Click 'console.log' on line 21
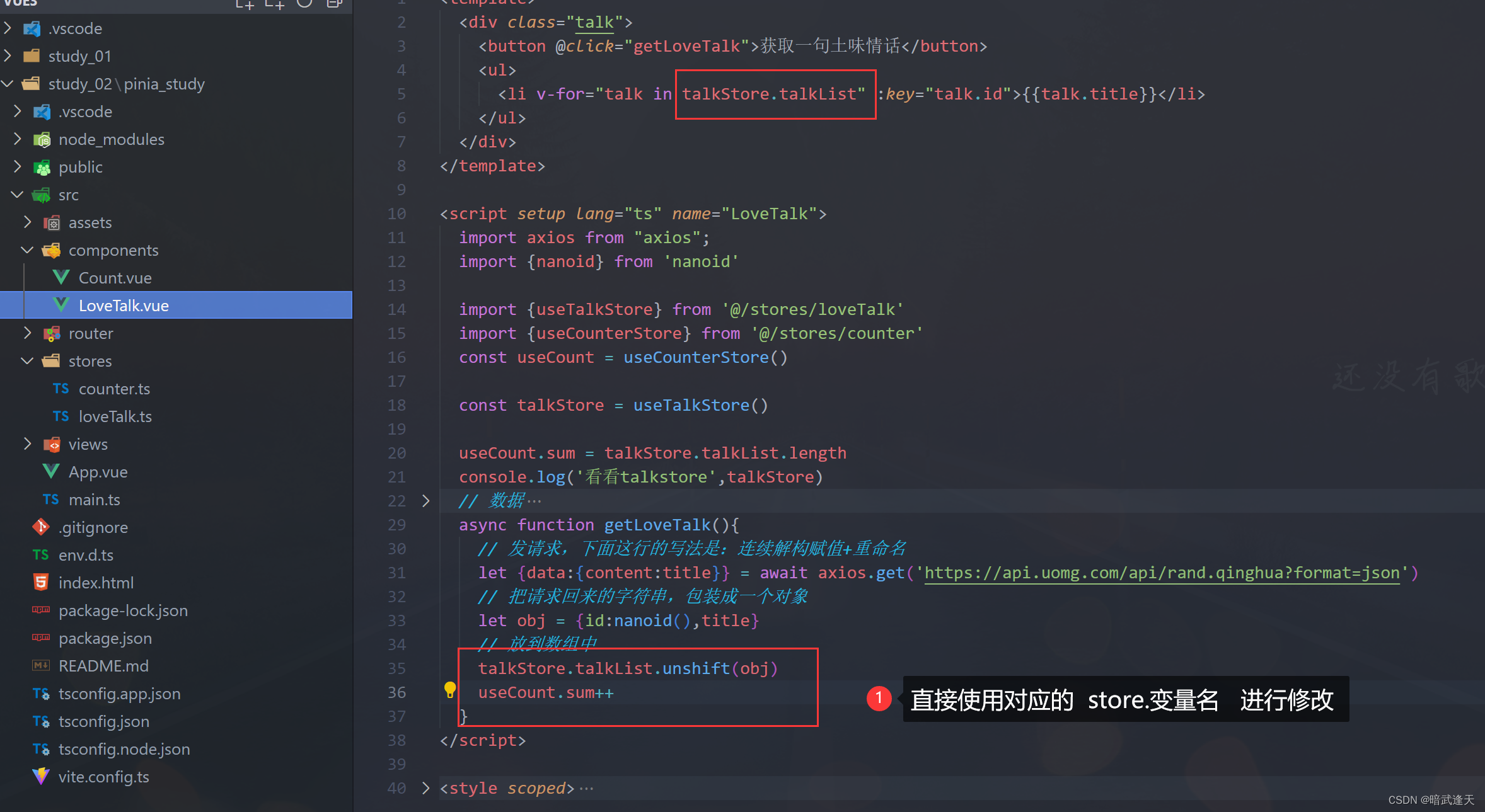This screenshot has height=812, width=1485. click(x=512, y=477)
